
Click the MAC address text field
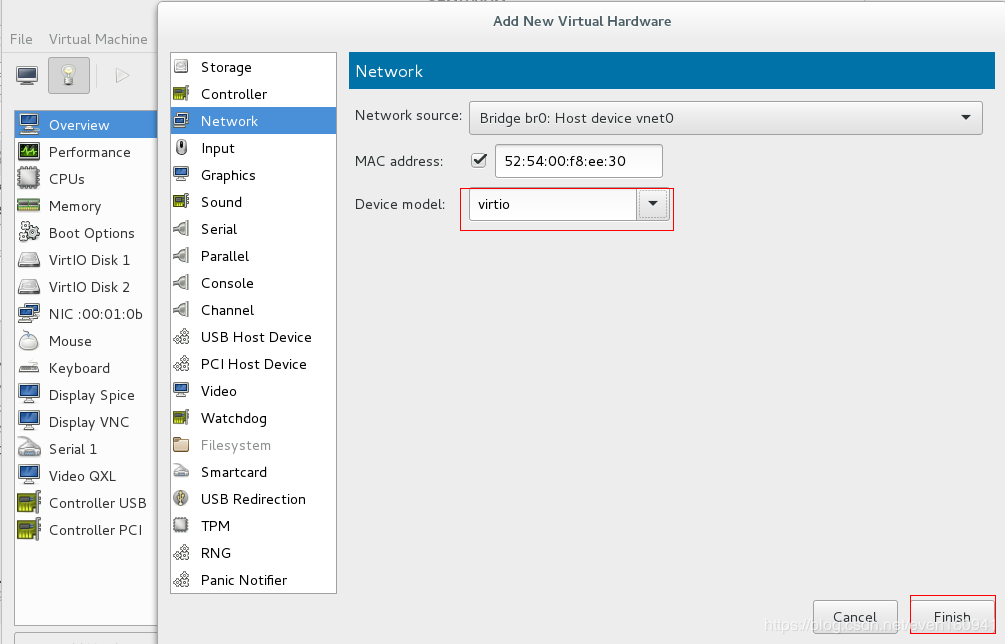point(578,160)
